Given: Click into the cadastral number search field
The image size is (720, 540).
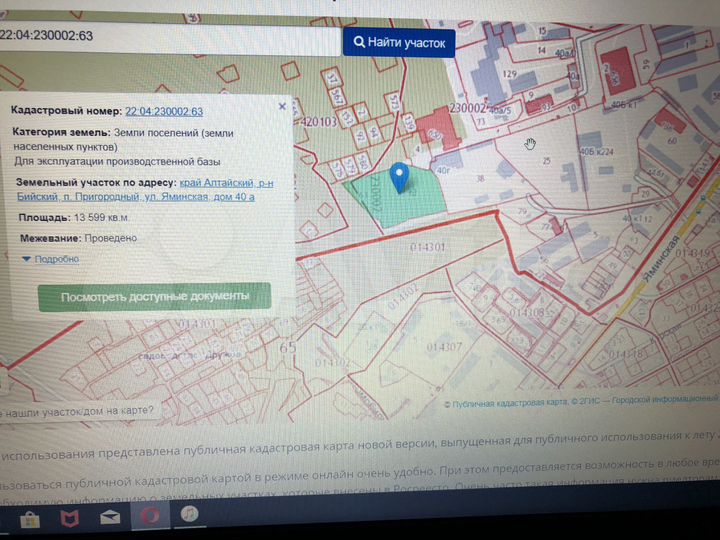Looking at the screenshot, I should [168, 38].
